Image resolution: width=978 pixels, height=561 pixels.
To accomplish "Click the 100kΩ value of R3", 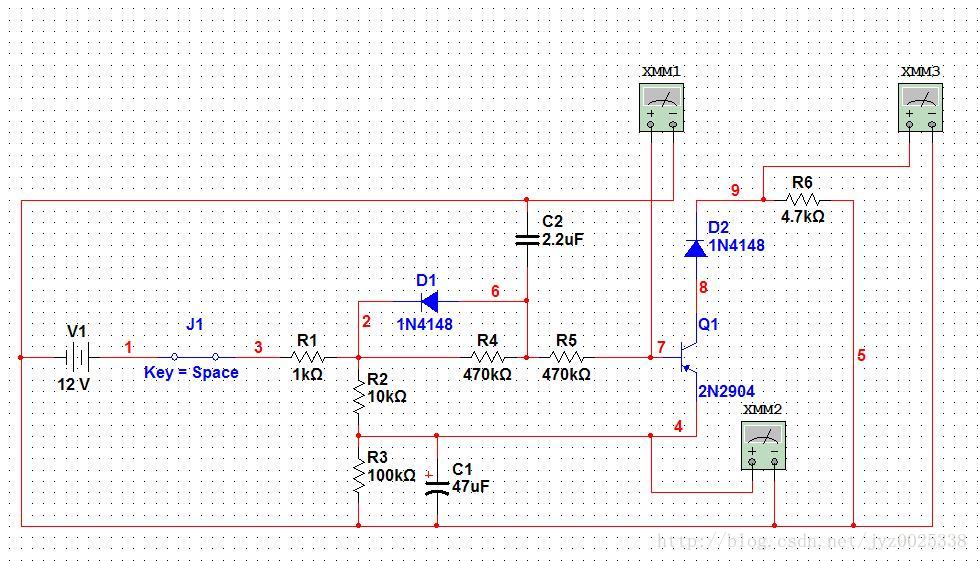I will point(391,476).
